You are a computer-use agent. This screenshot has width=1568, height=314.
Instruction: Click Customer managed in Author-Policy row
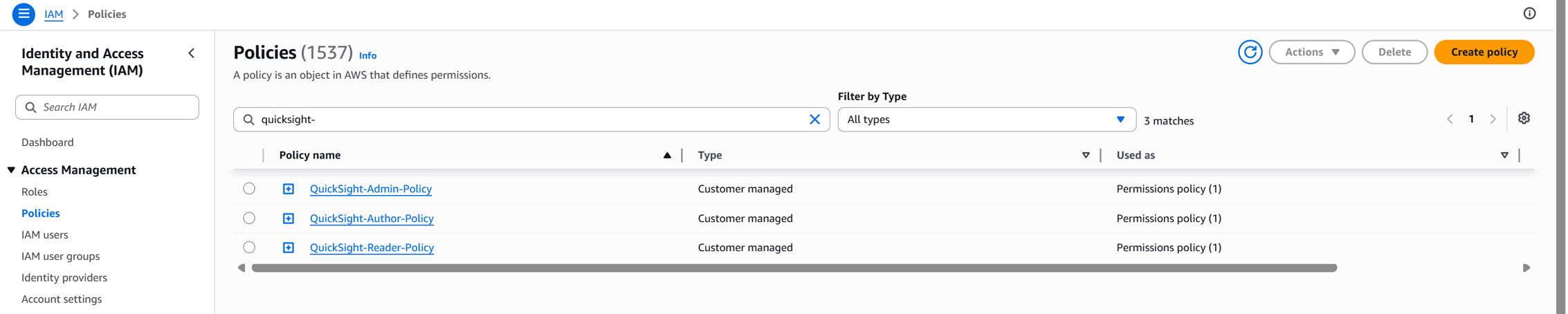(x=745, y=219)
